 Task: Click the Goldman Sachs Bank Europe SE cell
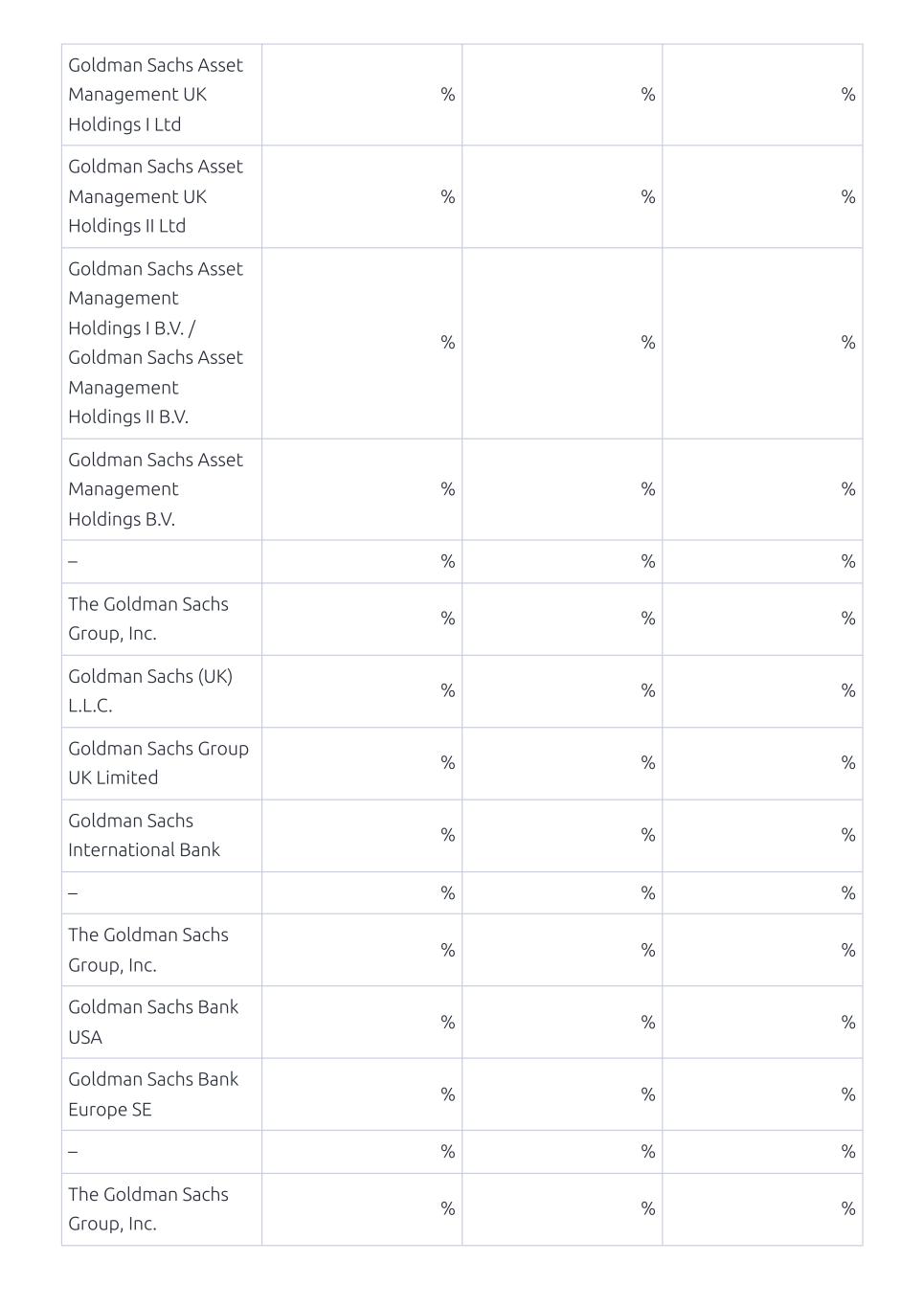pos(161,1094)
